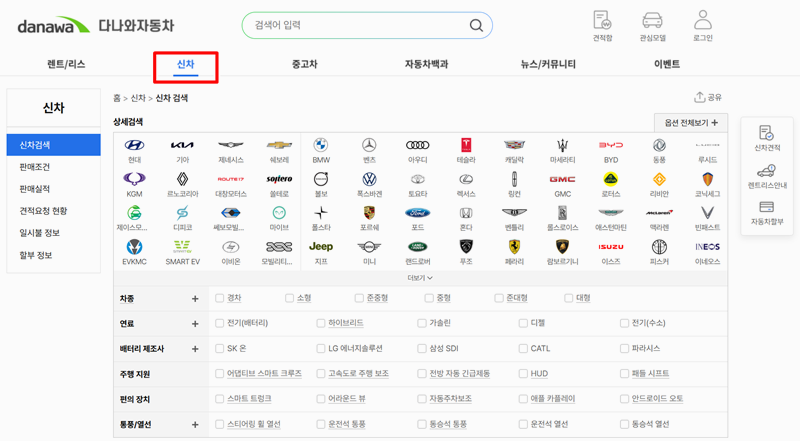Select the Renault Korea brand logo
Viewport: 800px width, 441px height.
coord(182,179)
